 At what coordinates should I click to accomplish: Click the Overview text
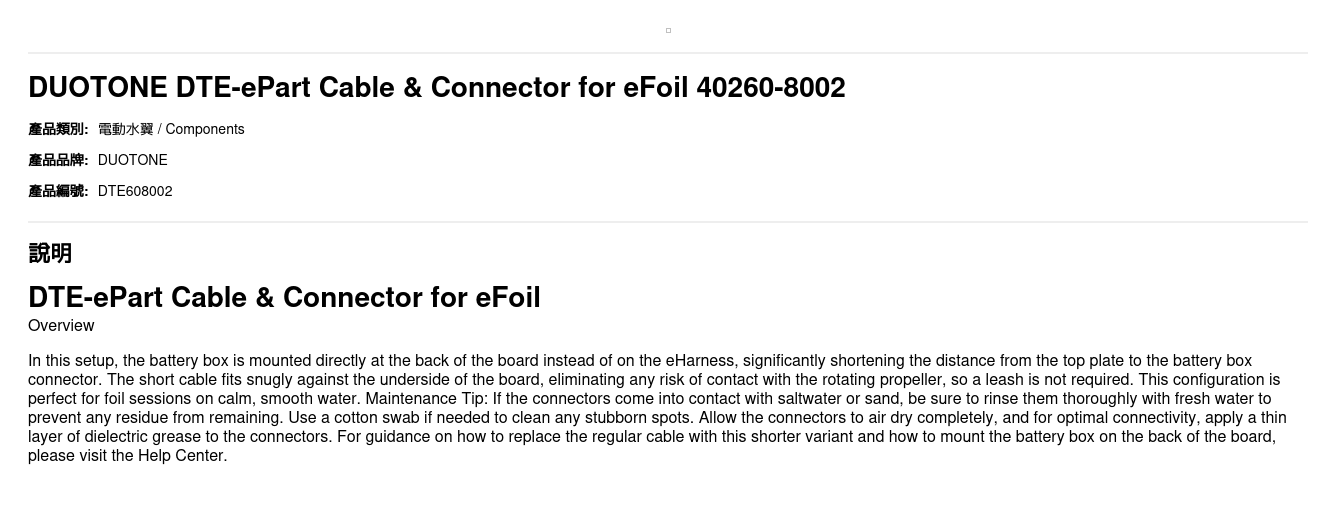coord(61,326)
